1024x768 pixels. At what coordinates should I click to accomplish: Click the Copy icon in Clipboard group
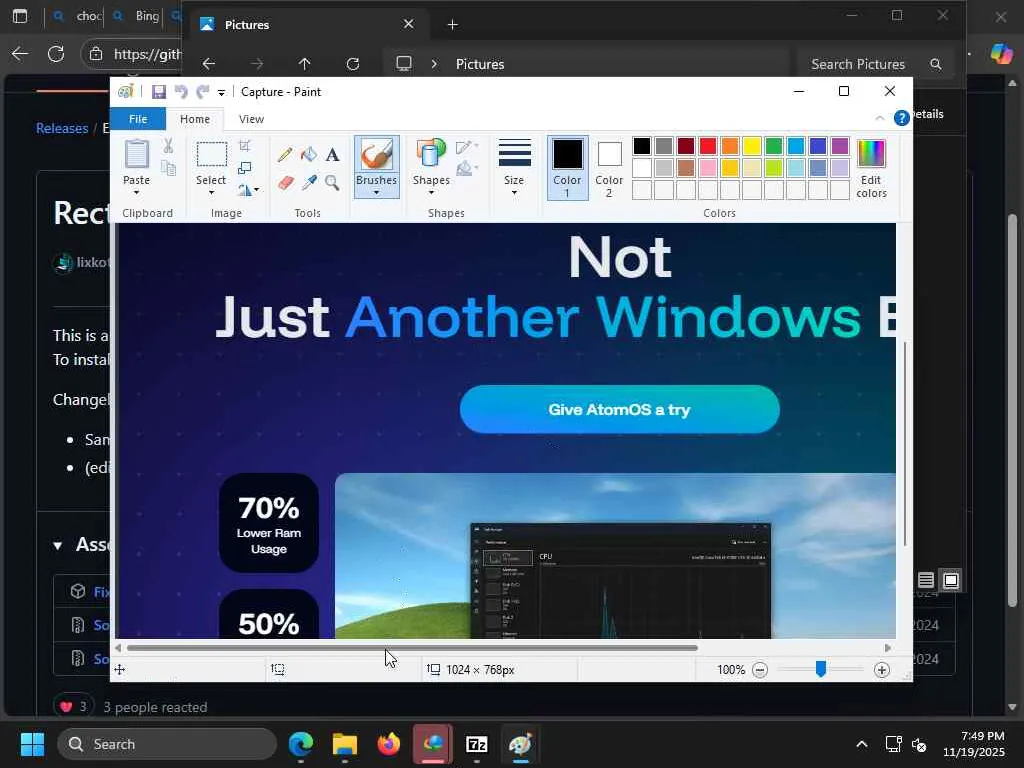coord(168,168)
